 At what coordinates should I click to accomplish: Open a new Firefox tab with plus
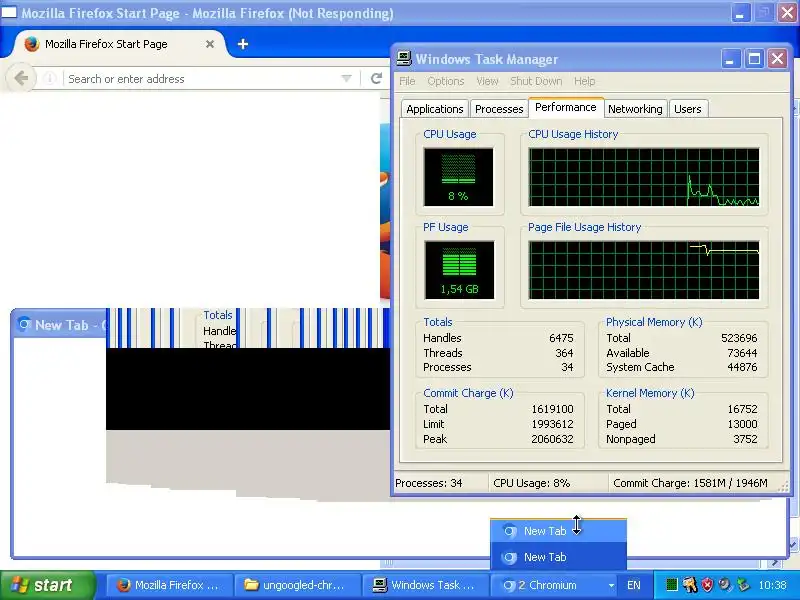tap(243, 44)
